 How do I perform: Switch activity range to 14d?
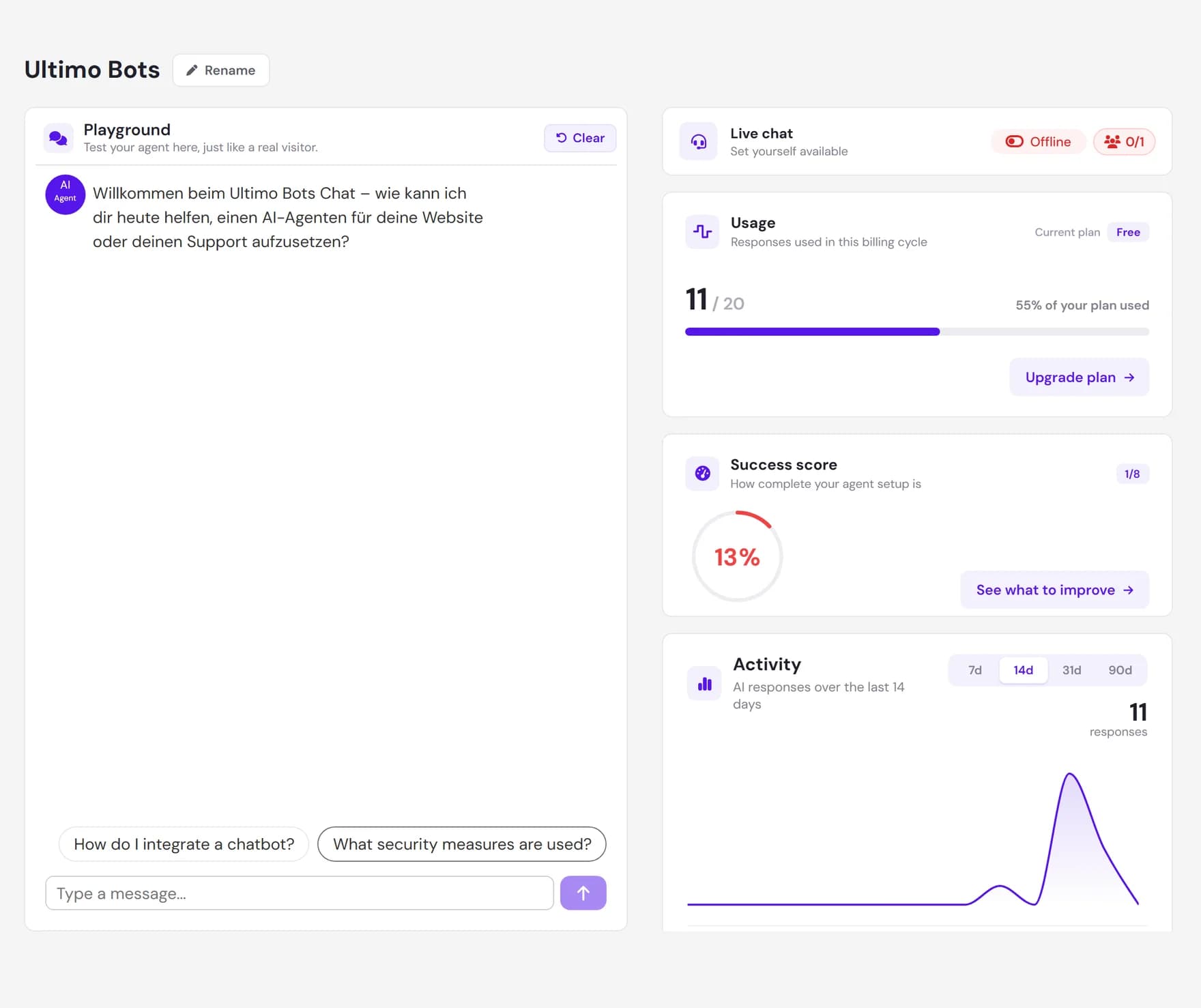point(1023,670)
